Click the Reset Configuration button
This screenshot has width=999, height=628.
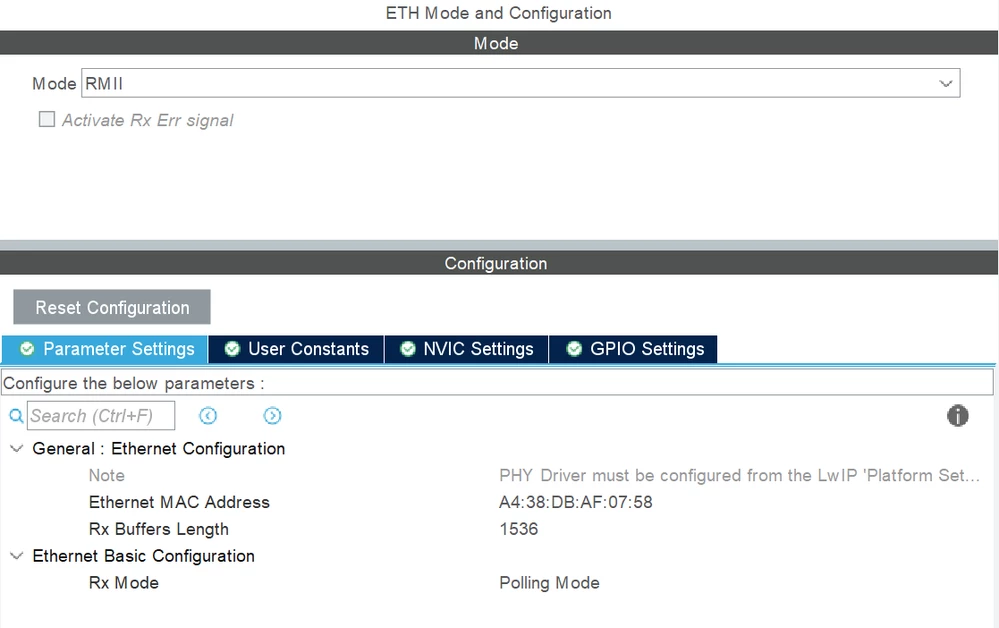tap(112, 307)
